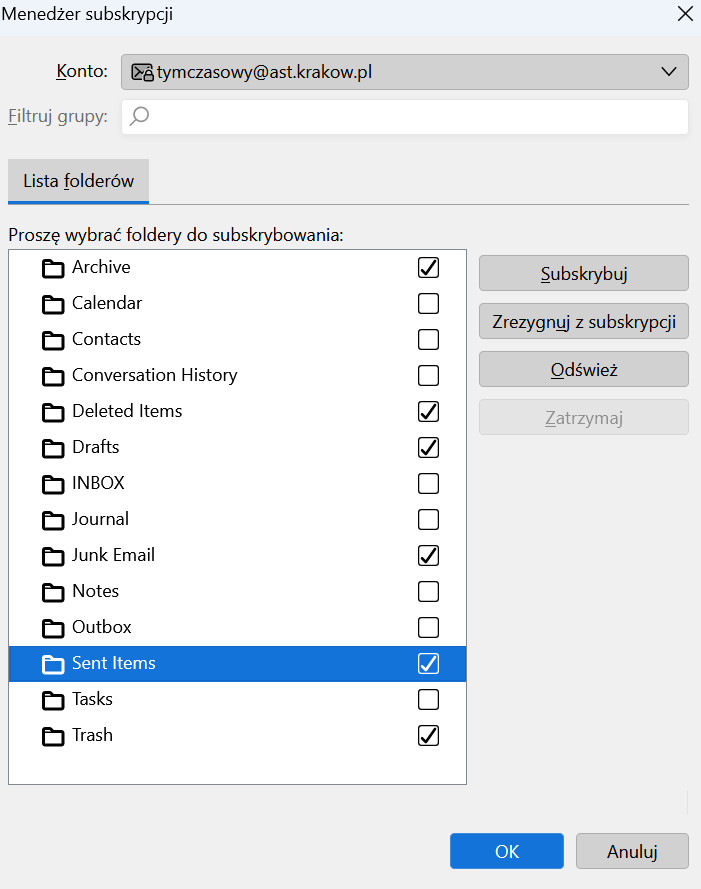Image resolution: width=701 pixels, height=889 pixels.
Task: Click Zrezygnuj z subskrypcji button
Action: pyautogui.click(x=584, y=321)
